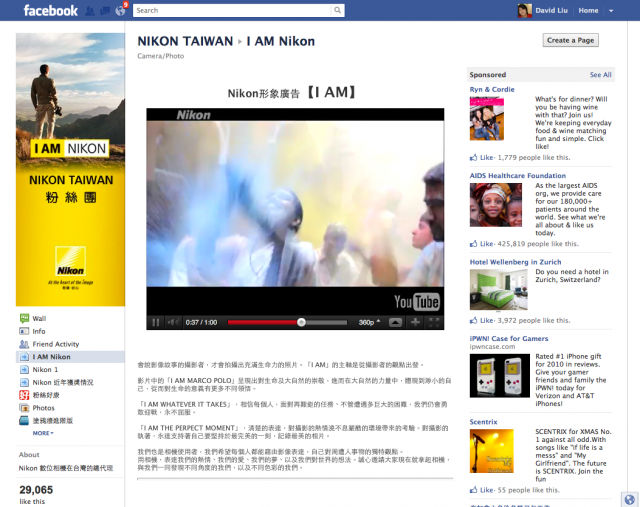Open Hotel Wellenberg in Zurich ad
Viewport: 640px width, 507px height.
point(515,262)
